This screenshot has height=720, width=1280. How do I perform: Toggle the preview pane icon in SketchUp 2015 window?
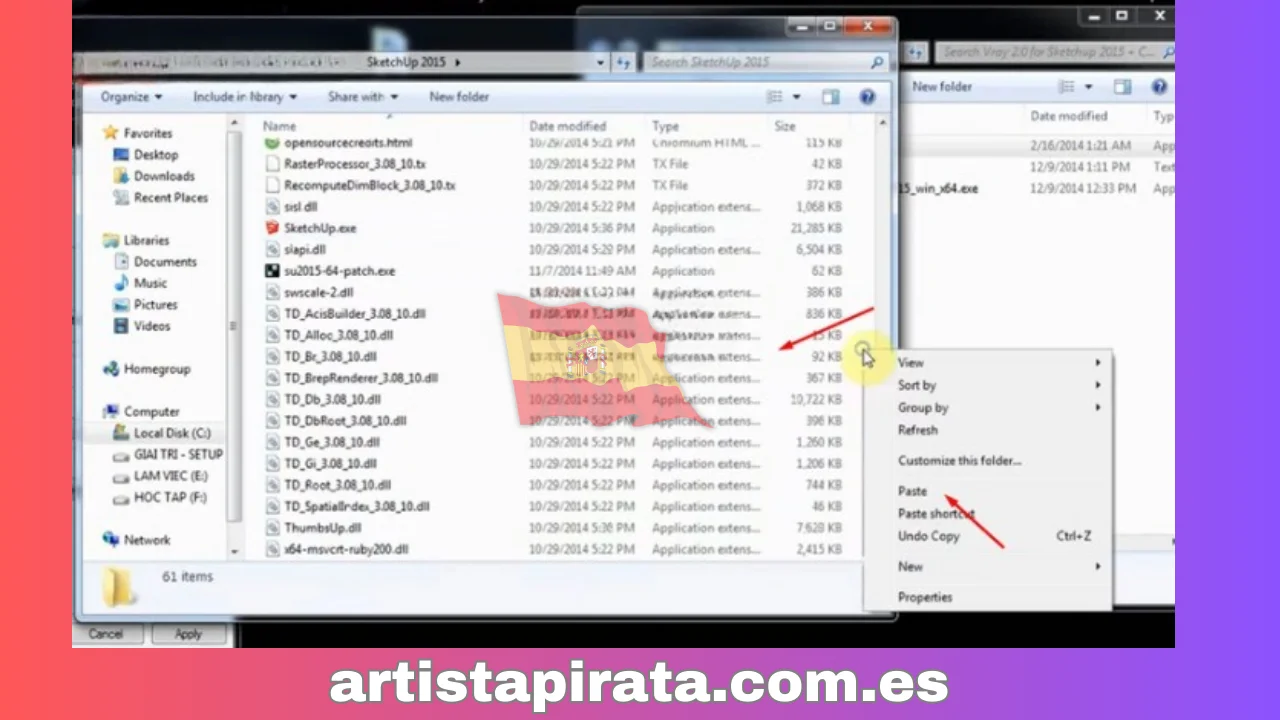point(830,97)
